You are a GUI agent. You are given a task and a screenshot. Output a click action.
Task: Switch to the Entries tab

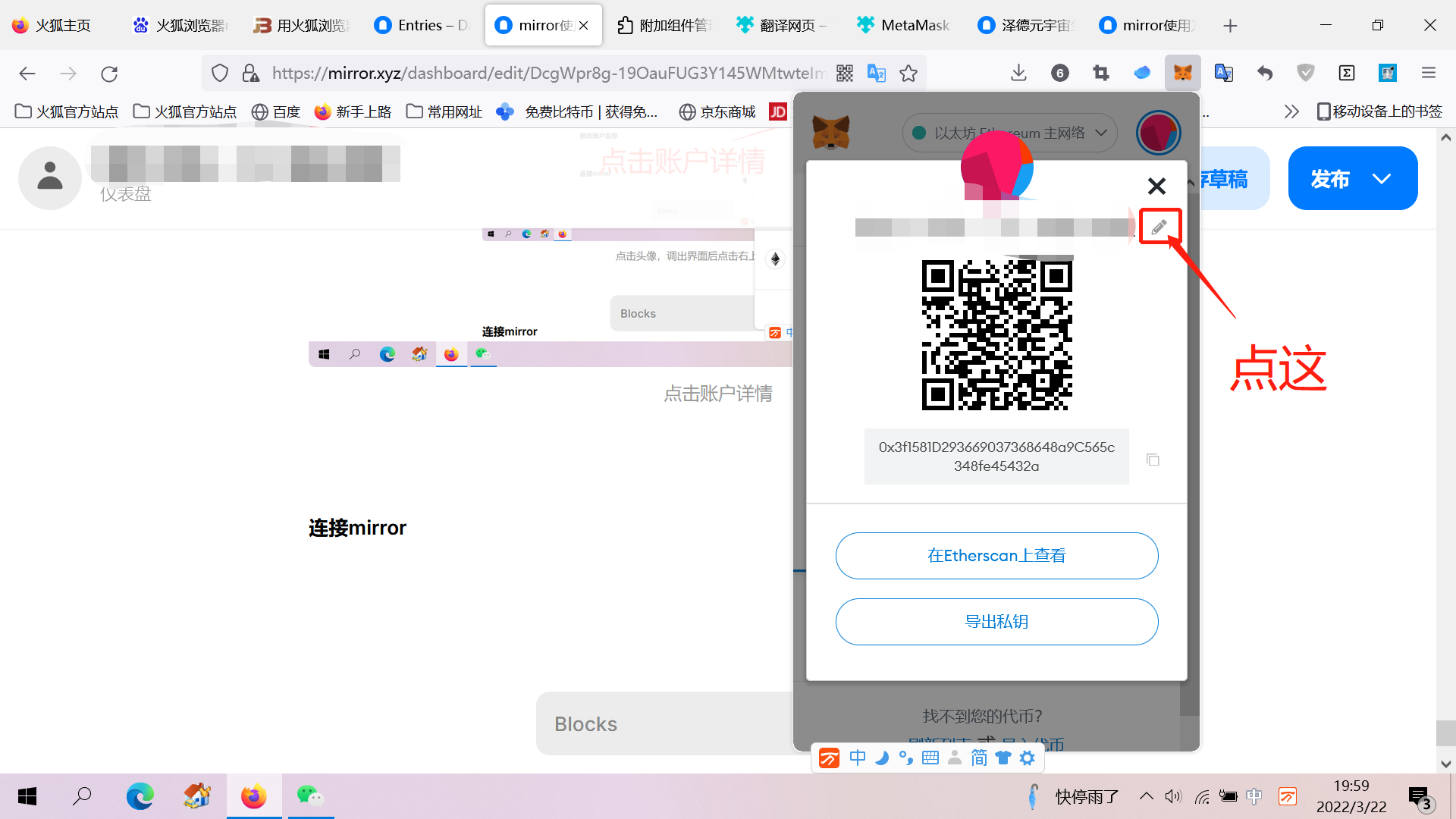(422, 25)
